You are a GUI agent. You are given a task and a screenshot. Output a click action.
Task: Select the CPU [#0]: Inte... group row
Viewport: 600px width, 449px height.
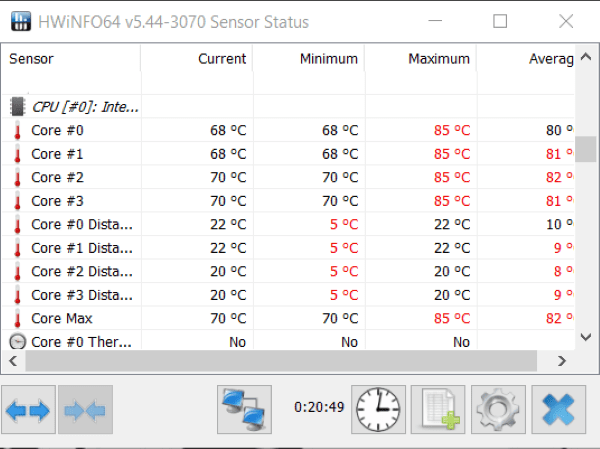point(288,106)
